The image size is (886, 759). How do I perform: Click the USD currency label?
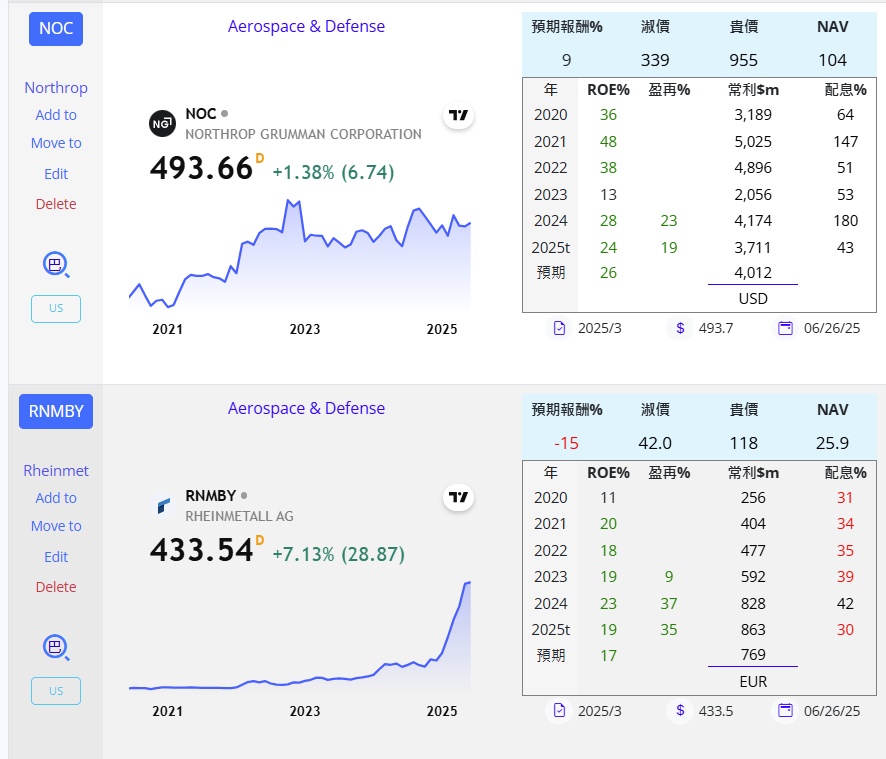point(753,298)
